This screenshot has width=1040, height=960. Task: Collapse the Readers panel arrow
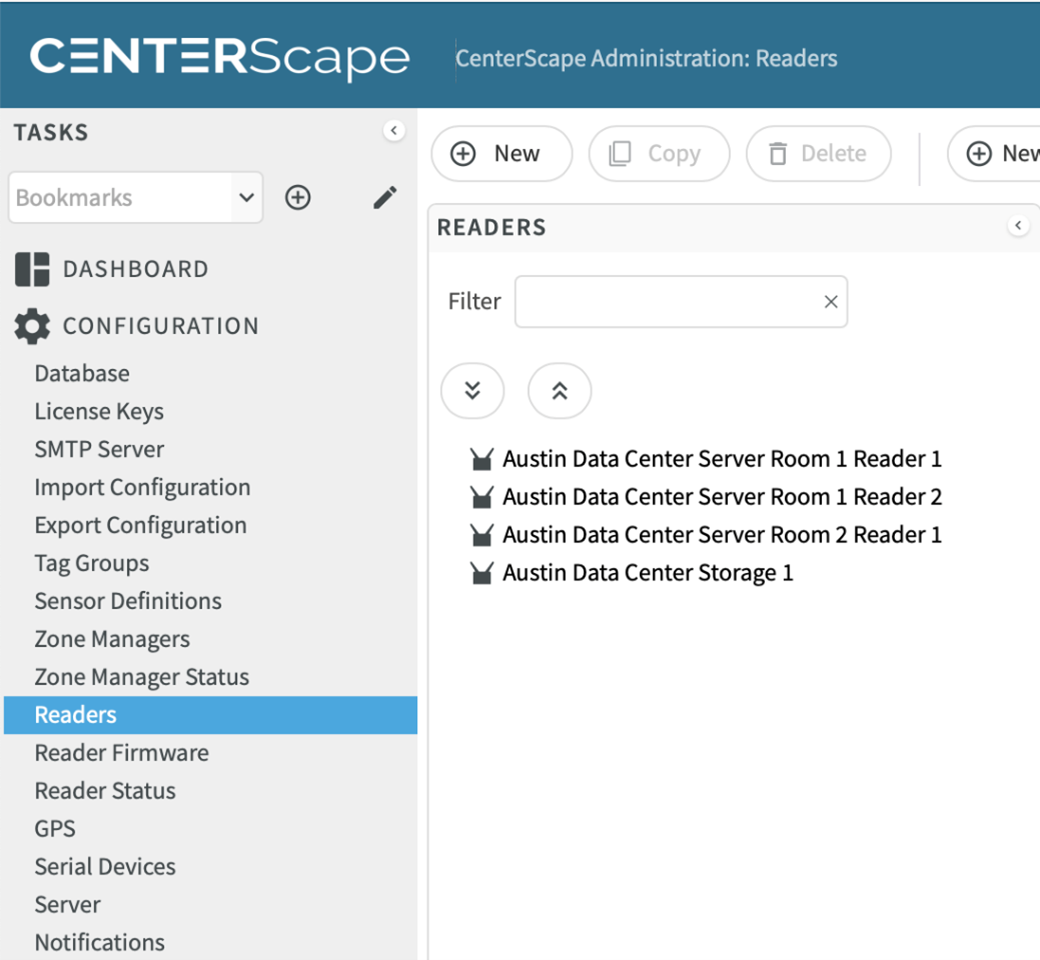coord(1018,226)
